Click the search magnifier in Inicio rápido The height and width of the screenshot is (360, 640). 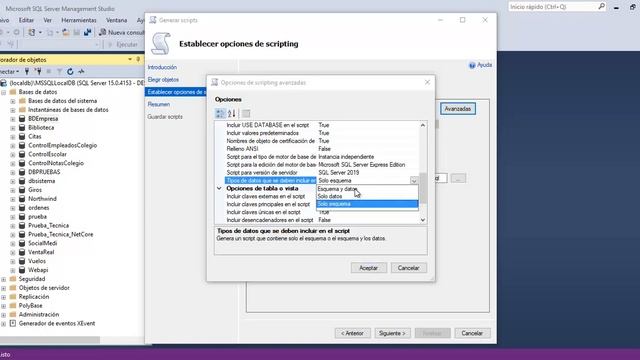601,7
